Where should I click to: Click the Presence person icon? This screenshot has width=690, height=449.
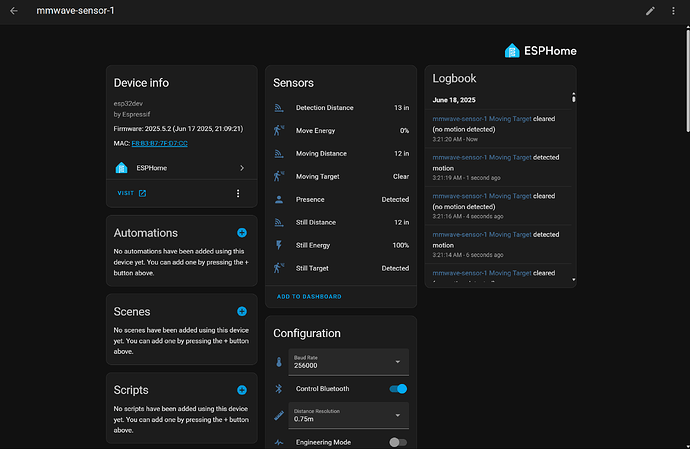coord(279,199)
